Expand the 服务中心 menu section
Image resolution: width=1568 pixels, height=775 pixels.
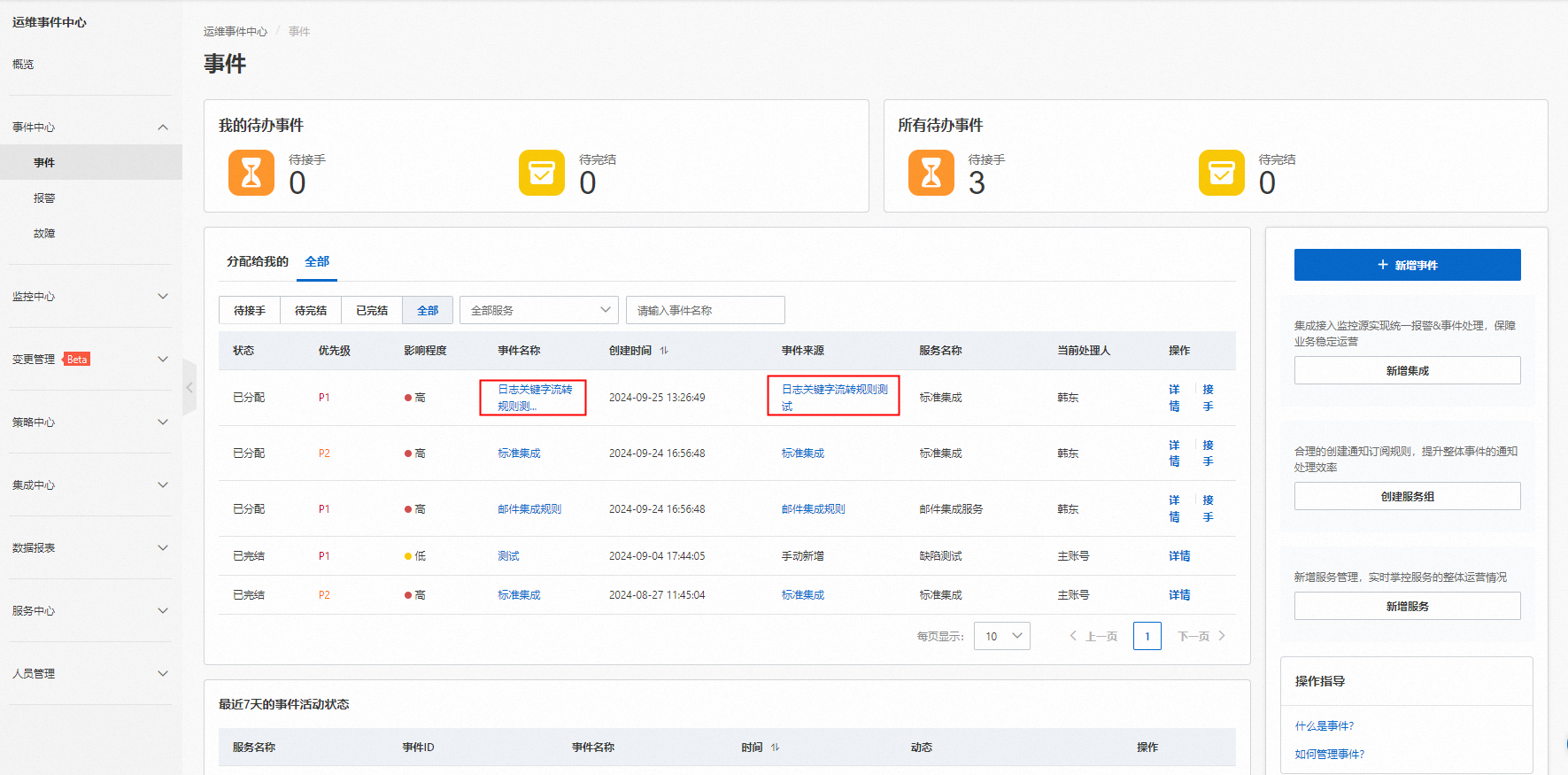coord(163,611)
